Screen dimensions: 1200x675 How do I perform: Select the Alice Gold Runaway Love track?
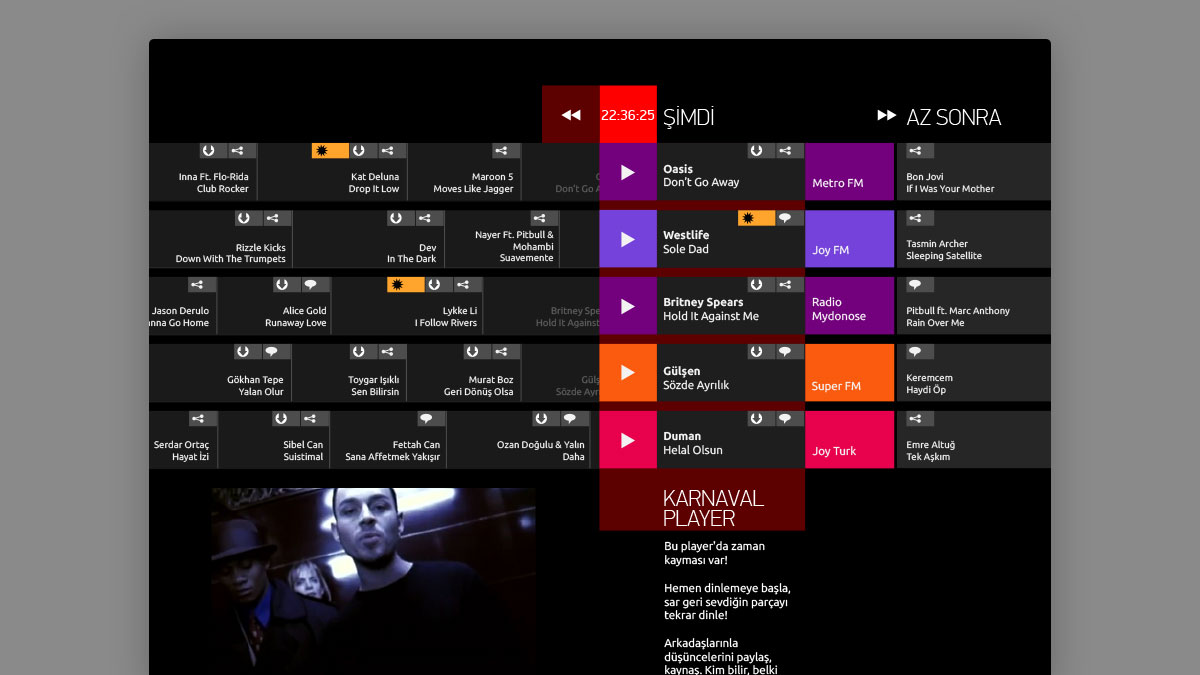tap(274, 306)
